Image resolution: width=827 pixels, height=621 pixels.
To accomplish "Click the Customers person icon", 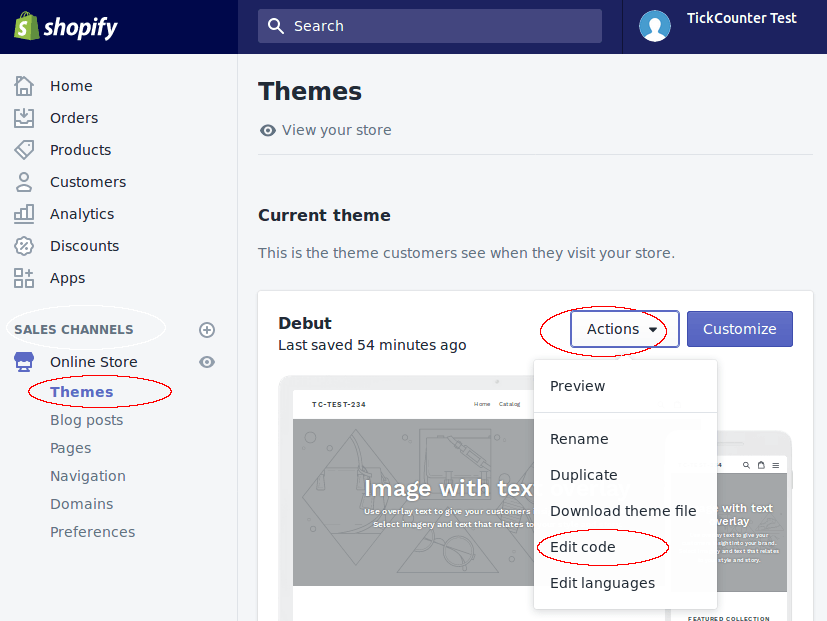I will (x=24, y=182).
